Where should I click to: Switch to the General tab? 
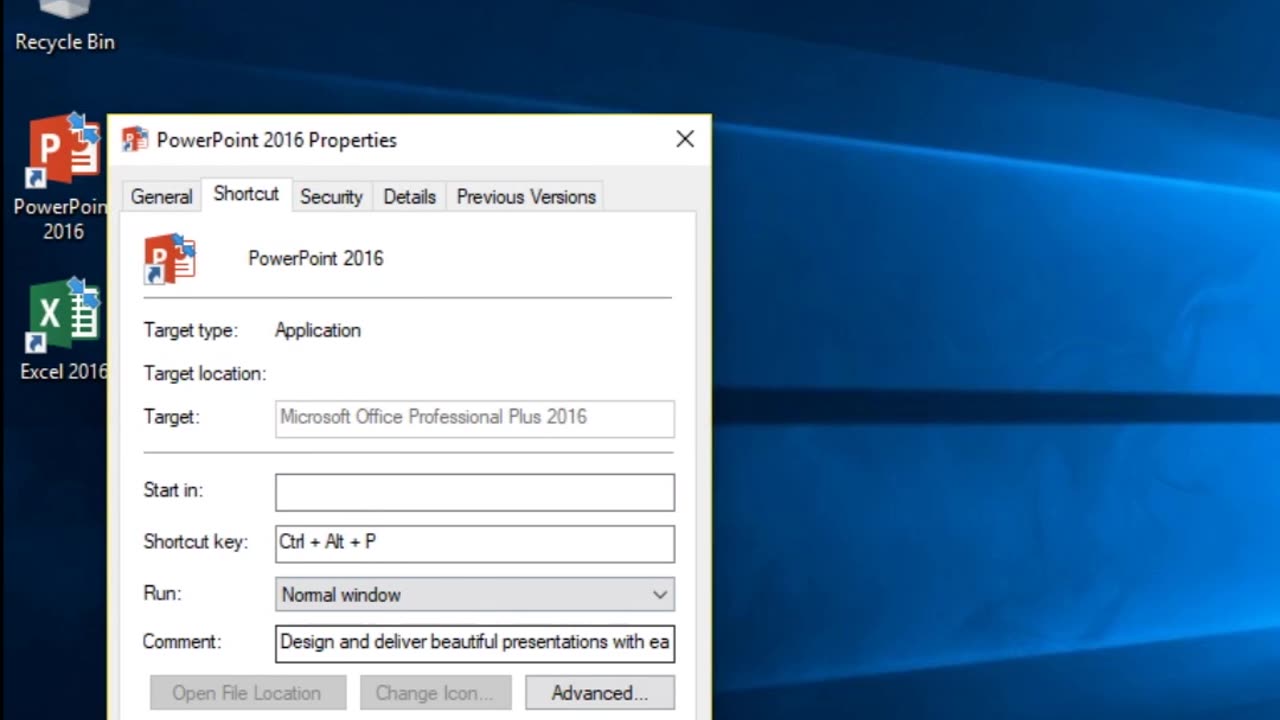[161, 197]
